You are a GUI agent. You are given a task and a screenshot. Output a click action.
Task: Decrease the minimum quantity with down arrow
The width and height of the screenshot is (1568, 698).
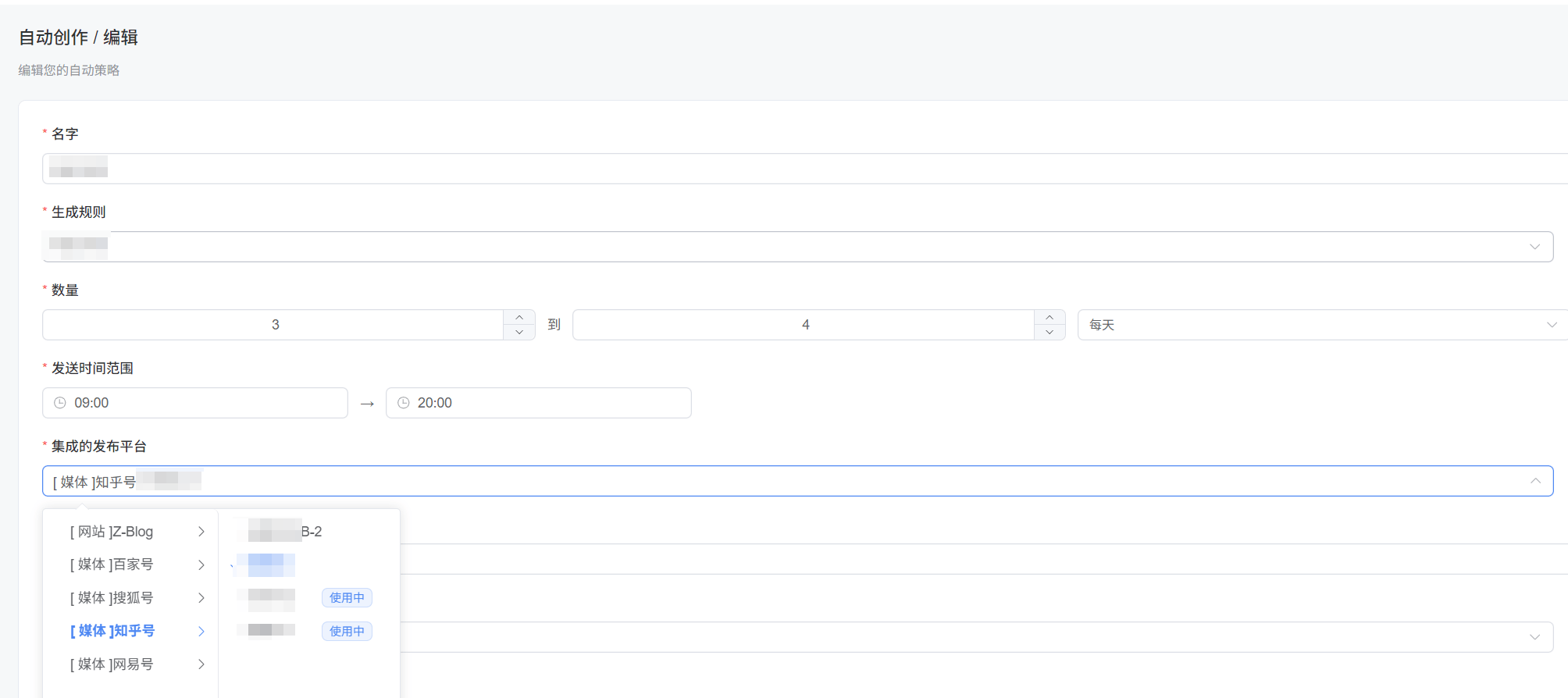[x=519, y=333]
